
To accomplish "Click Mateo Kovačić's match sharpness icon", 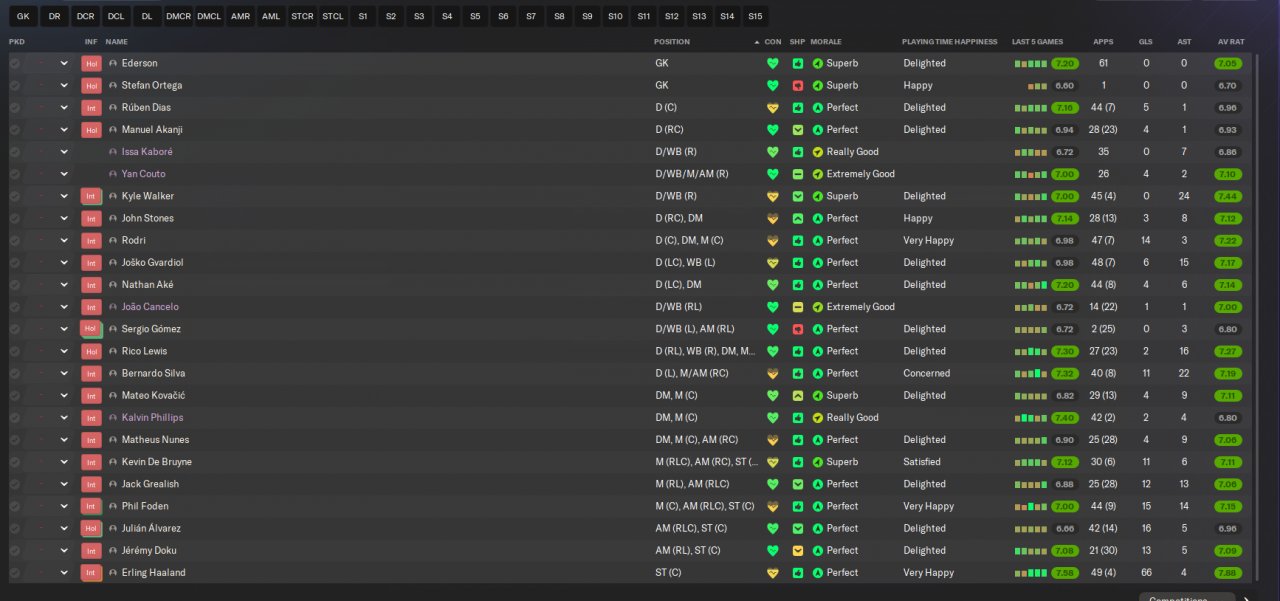I will [x=798, y=395].
